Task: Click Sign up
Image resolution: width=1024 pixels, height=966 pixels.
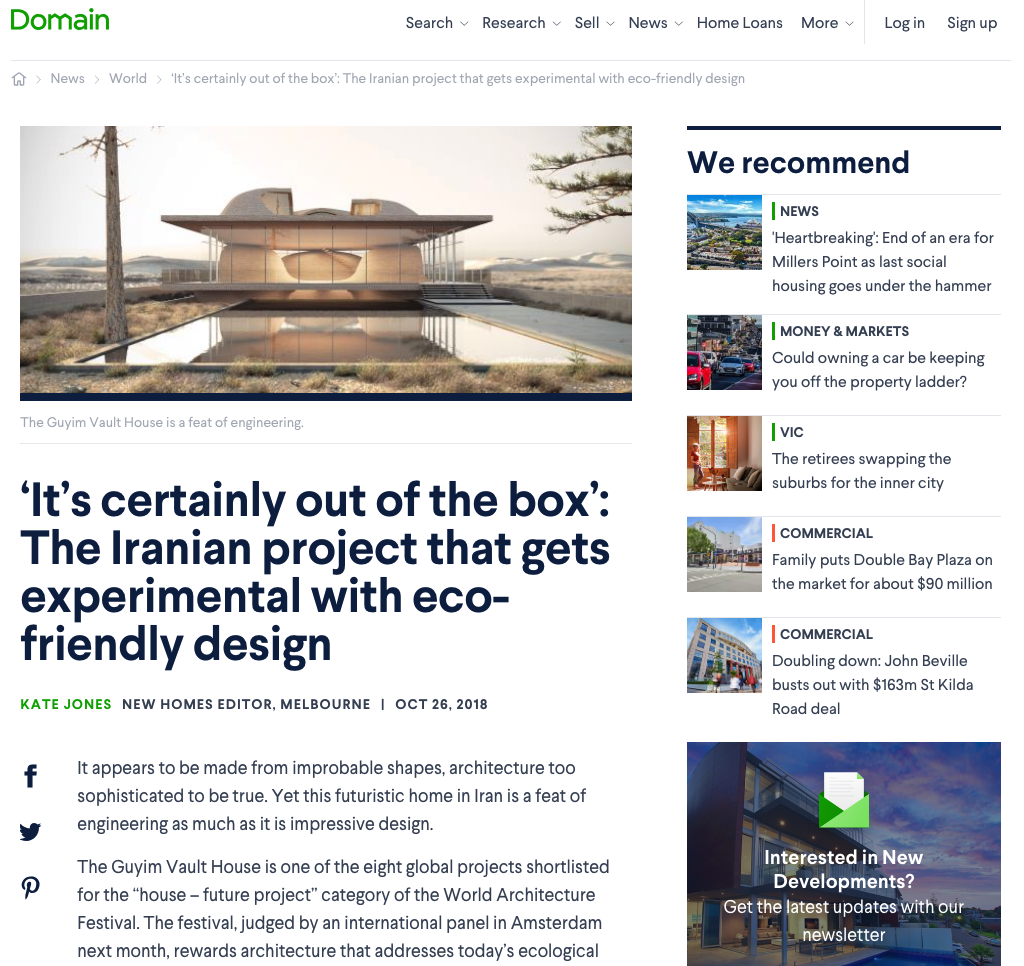Action: pyautogui.click(x=971, y=23)
